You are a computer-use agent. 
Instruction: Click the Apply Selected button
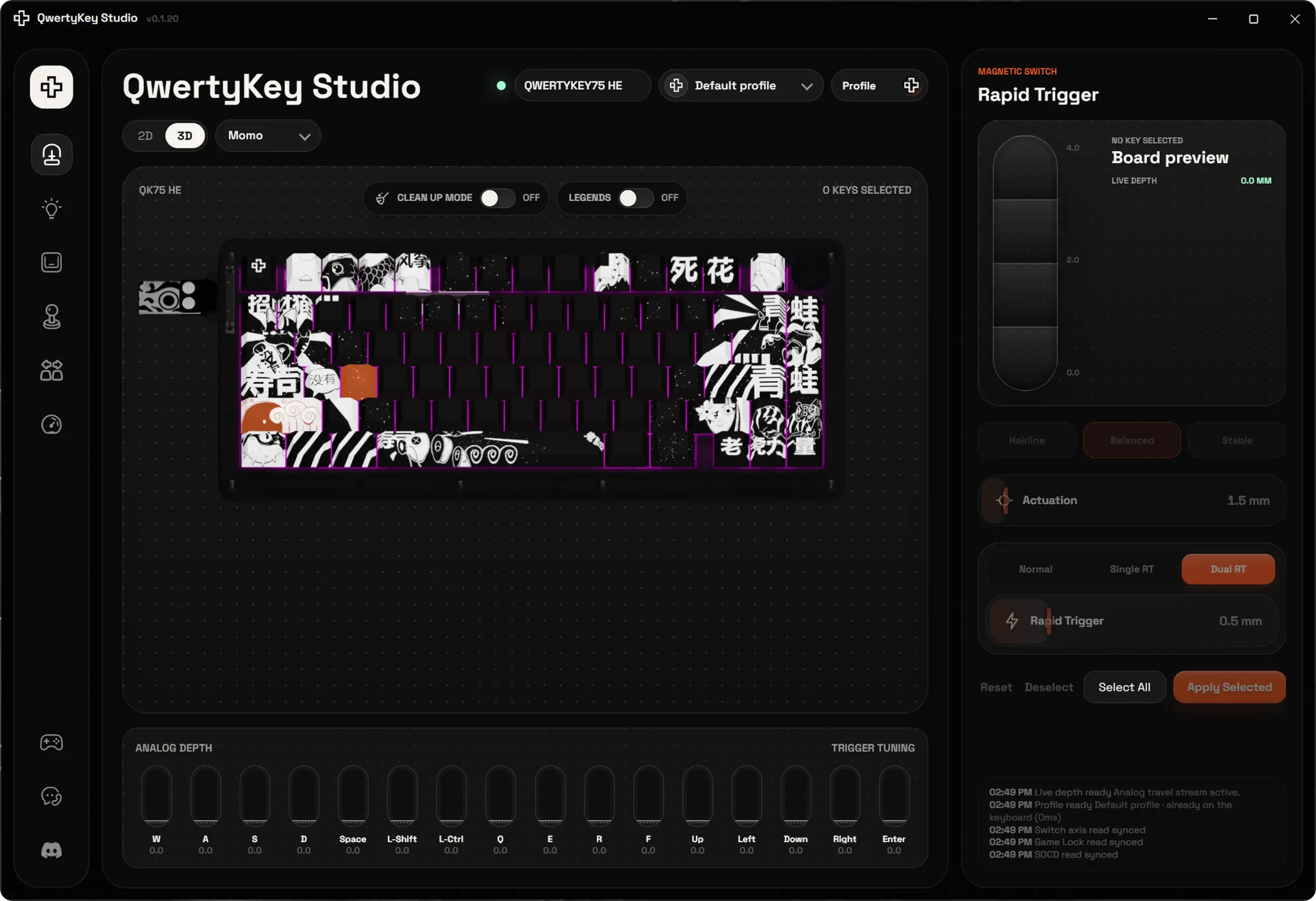coord(1229,687)
